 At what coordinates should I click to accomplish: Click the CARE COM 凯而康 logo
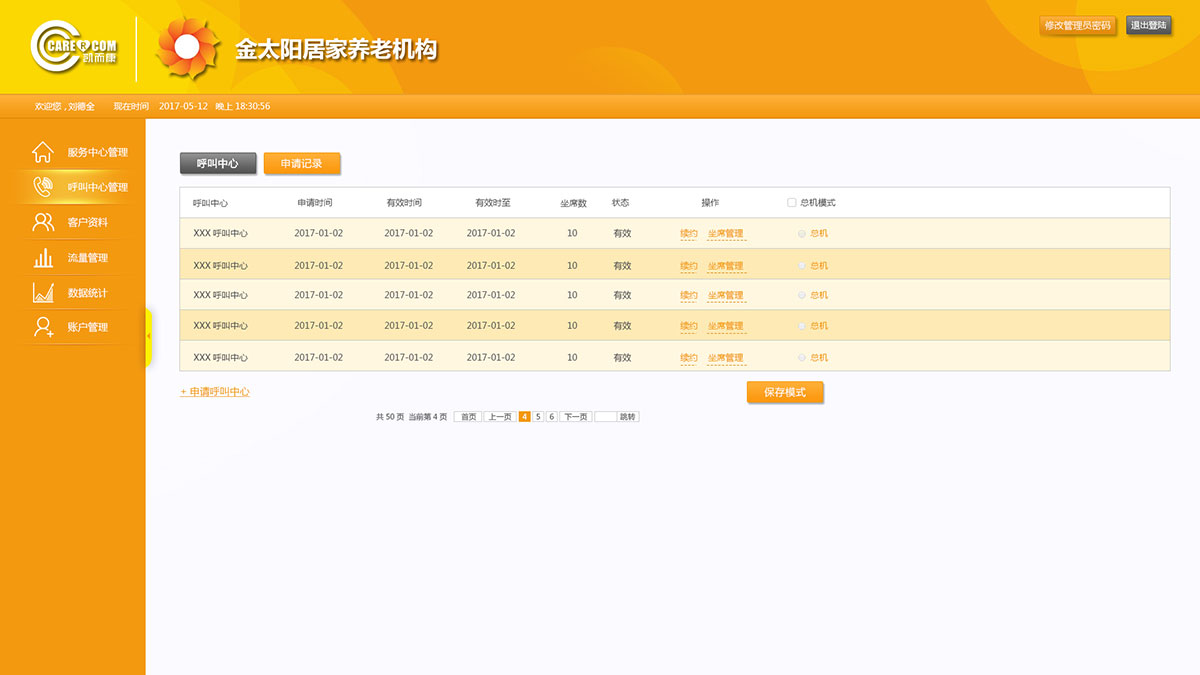click(74, 46)
